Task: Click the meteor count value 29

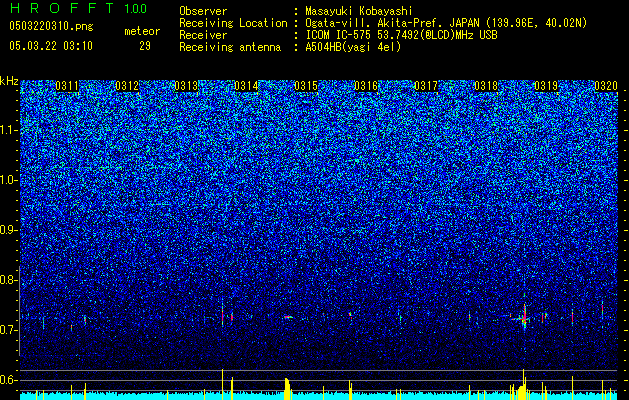Action: [145, 46]
